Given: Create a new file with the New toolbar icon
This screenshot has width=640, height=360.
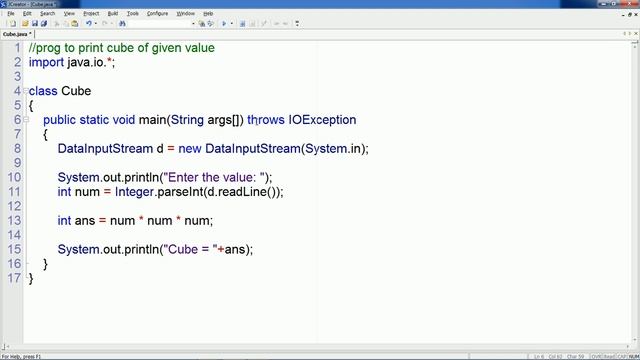Looking at the screenshot, I should pos(13,24).
